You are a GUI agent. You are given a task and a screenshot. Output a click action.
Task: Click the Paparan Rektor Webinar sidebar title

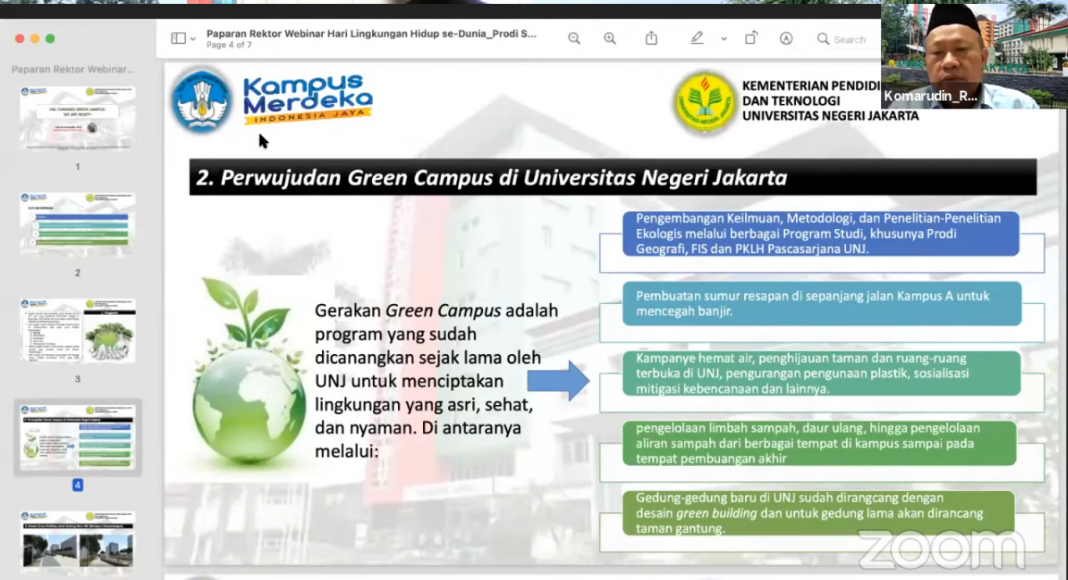(72, 70)
